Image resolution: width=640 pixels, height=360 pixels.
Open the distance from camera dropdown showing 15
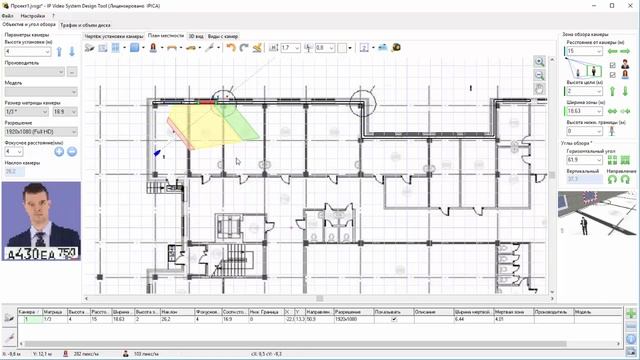599,51
